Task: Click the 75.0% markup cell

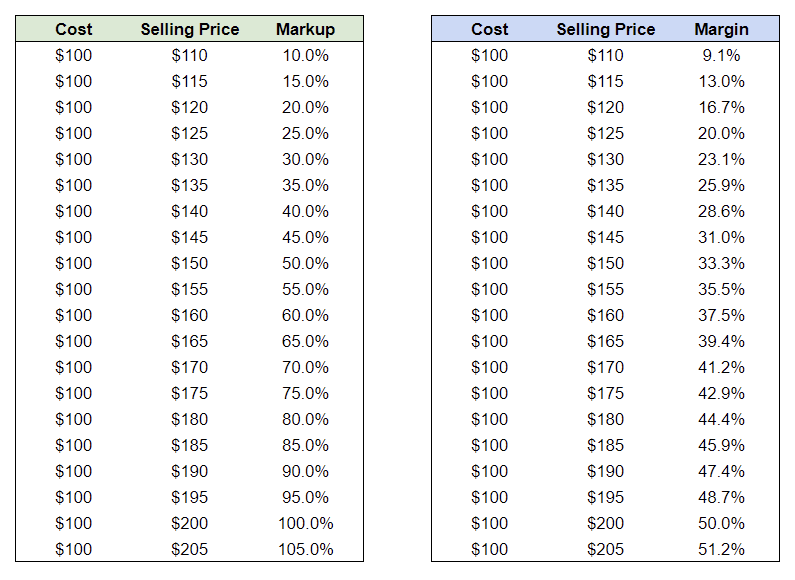Action: click(x=305, y=393)
